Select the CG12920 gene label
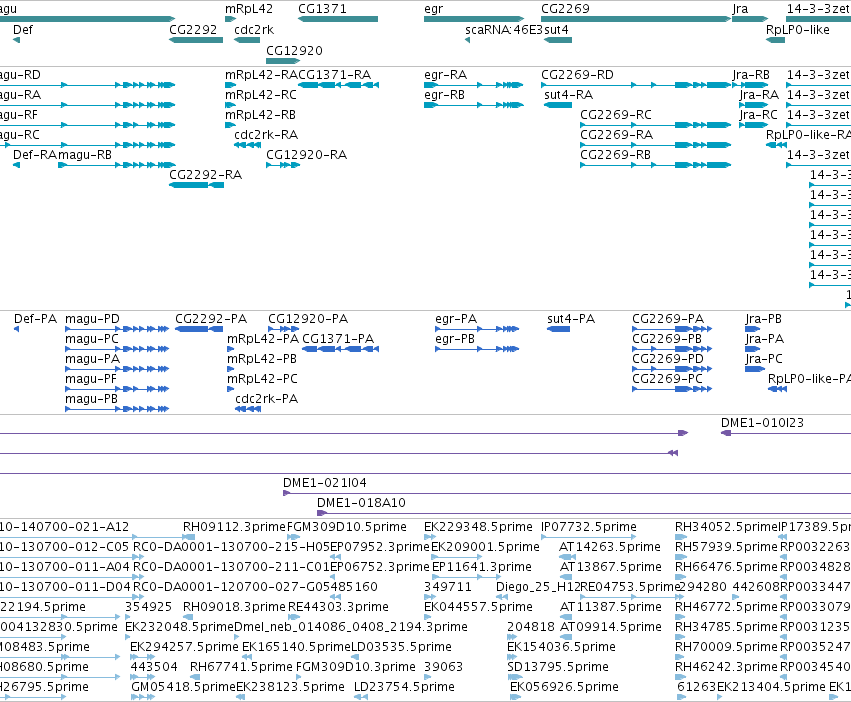The width and height of the screenshot is (851, 702). [x=294, y=50]
